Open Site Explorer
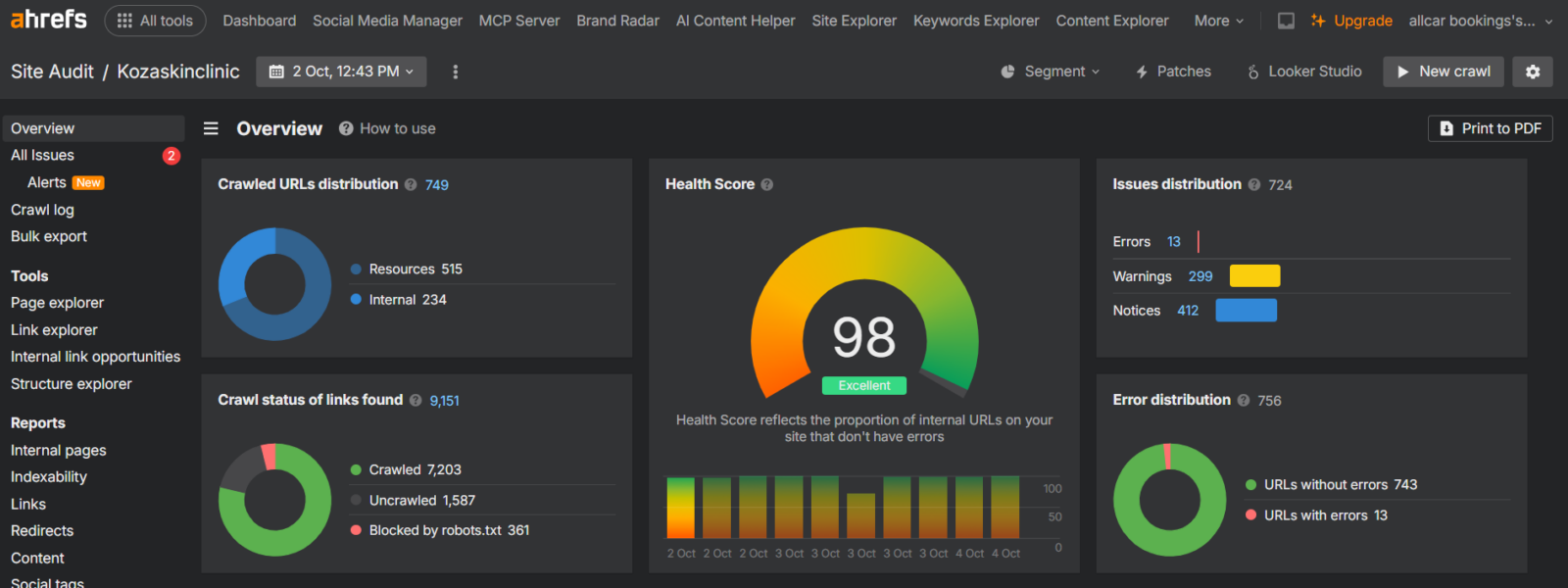 pyautogui.click(x=854, y=21)
